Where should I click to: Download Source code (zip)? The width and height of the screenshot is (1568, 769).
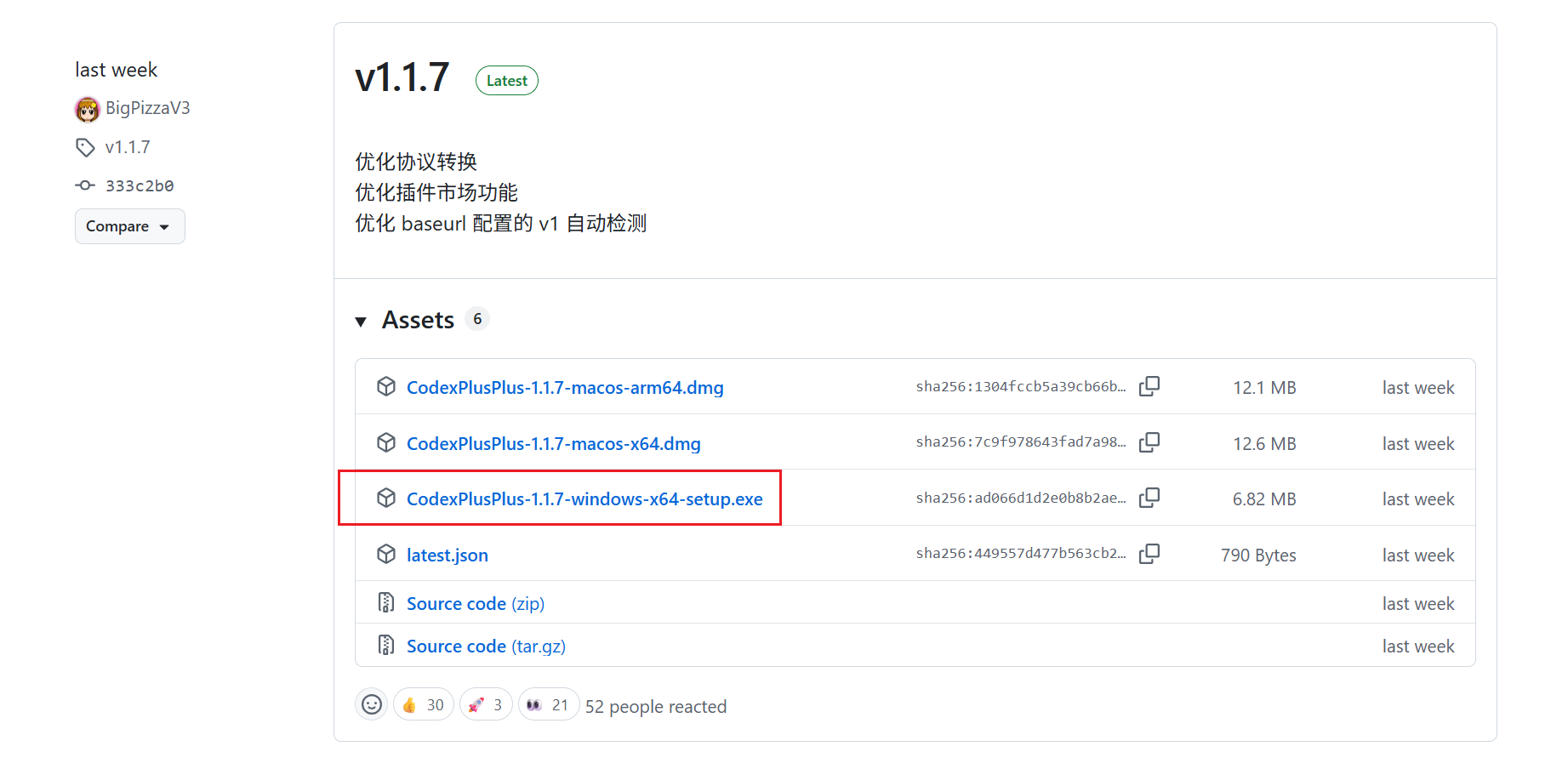[x=476, y=604]
